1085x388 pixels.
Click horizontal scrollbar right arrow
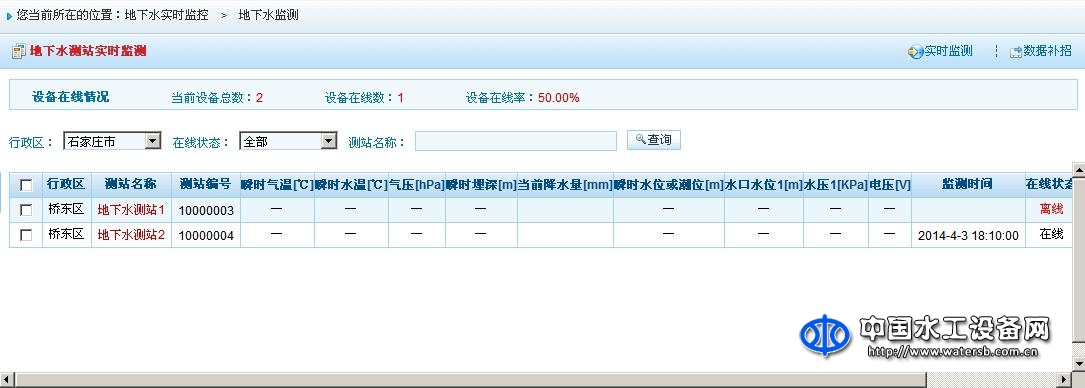[1064, 380]
